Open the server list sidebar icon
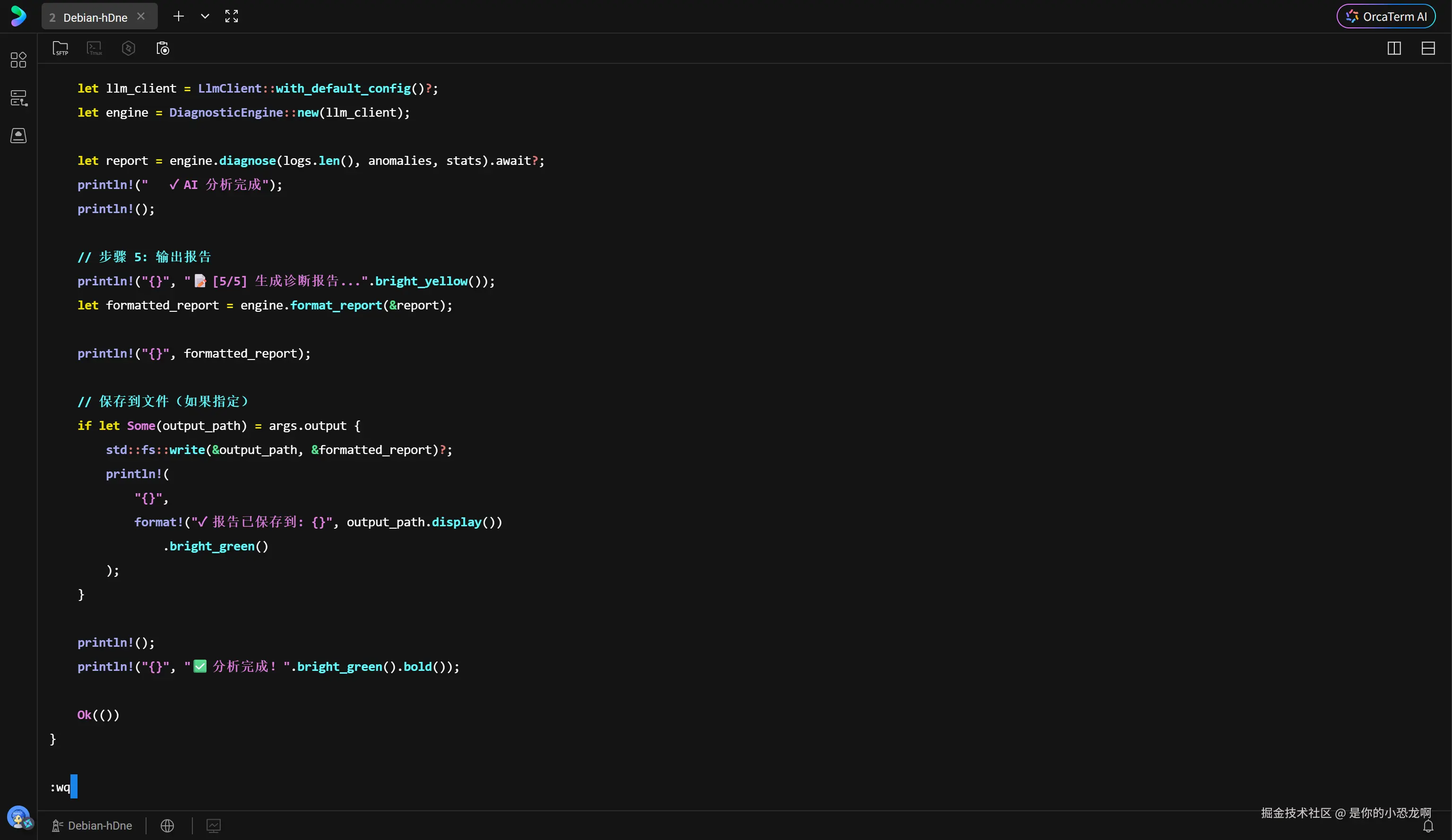This screenshot has height=840, width=1452. point(18,98)
